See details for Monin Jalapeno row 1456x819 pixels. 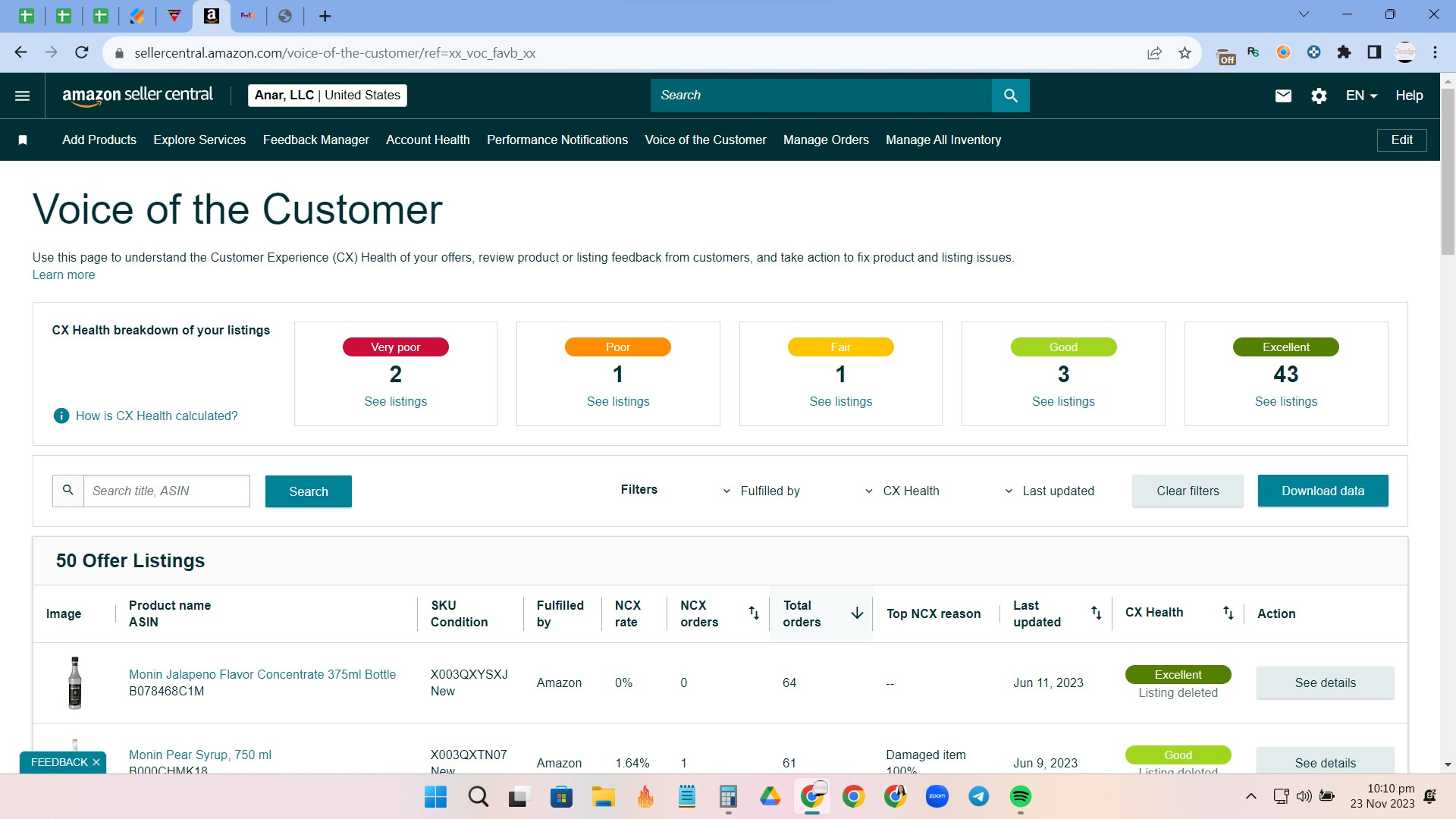[x=1325, y=682]
